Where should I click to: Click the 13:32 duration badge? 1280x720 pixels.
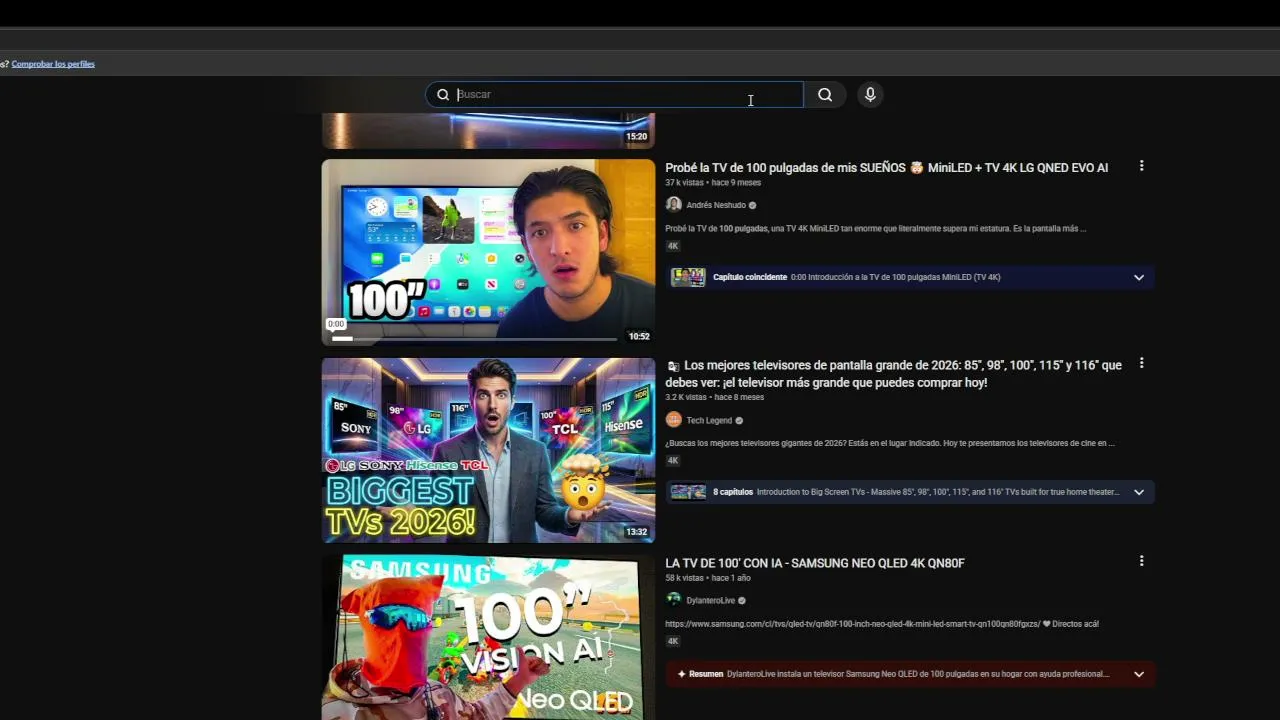point(637,532)
